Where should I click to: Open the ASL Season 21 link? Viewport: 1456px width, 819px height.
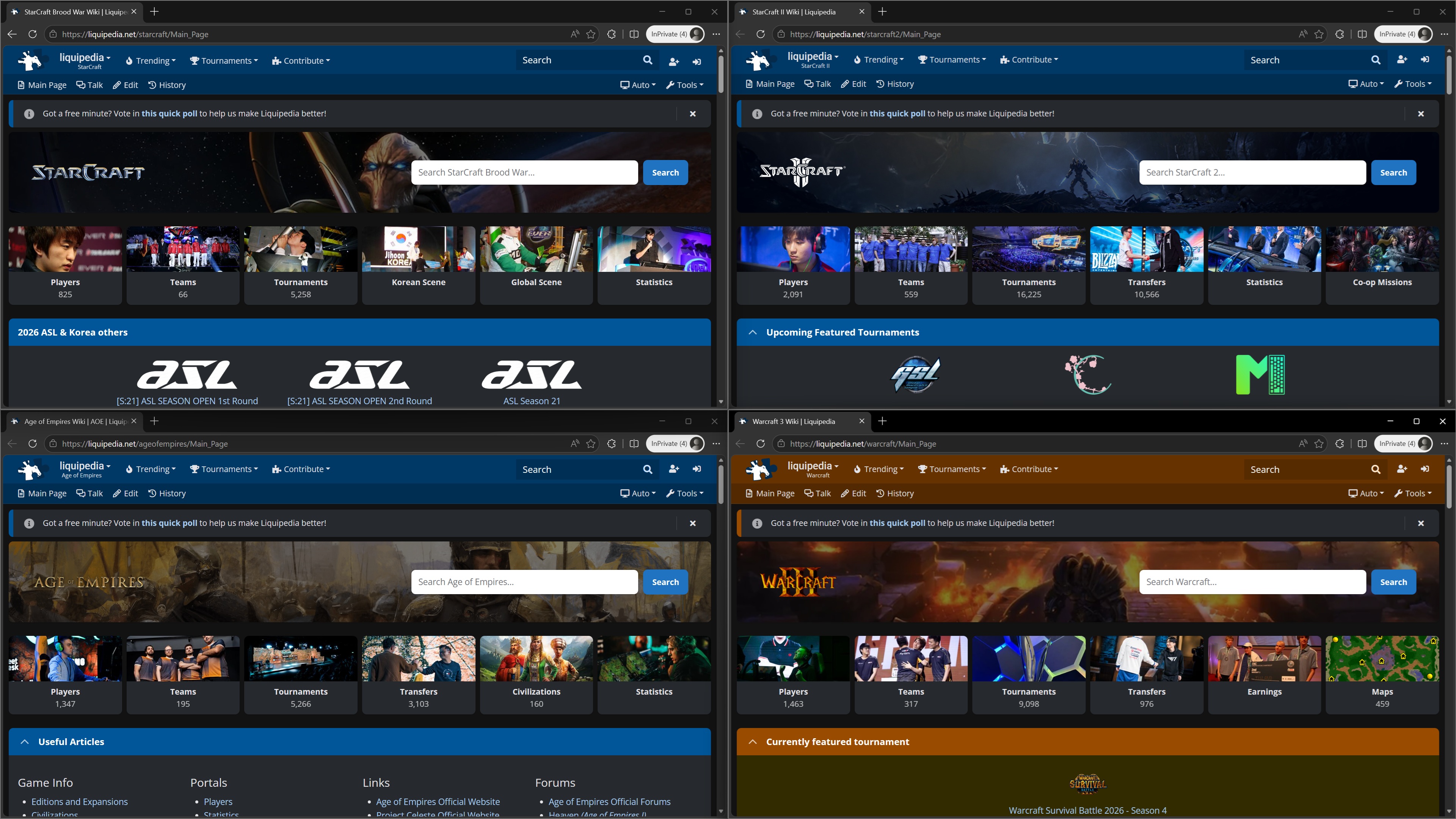tap(531, 401)
